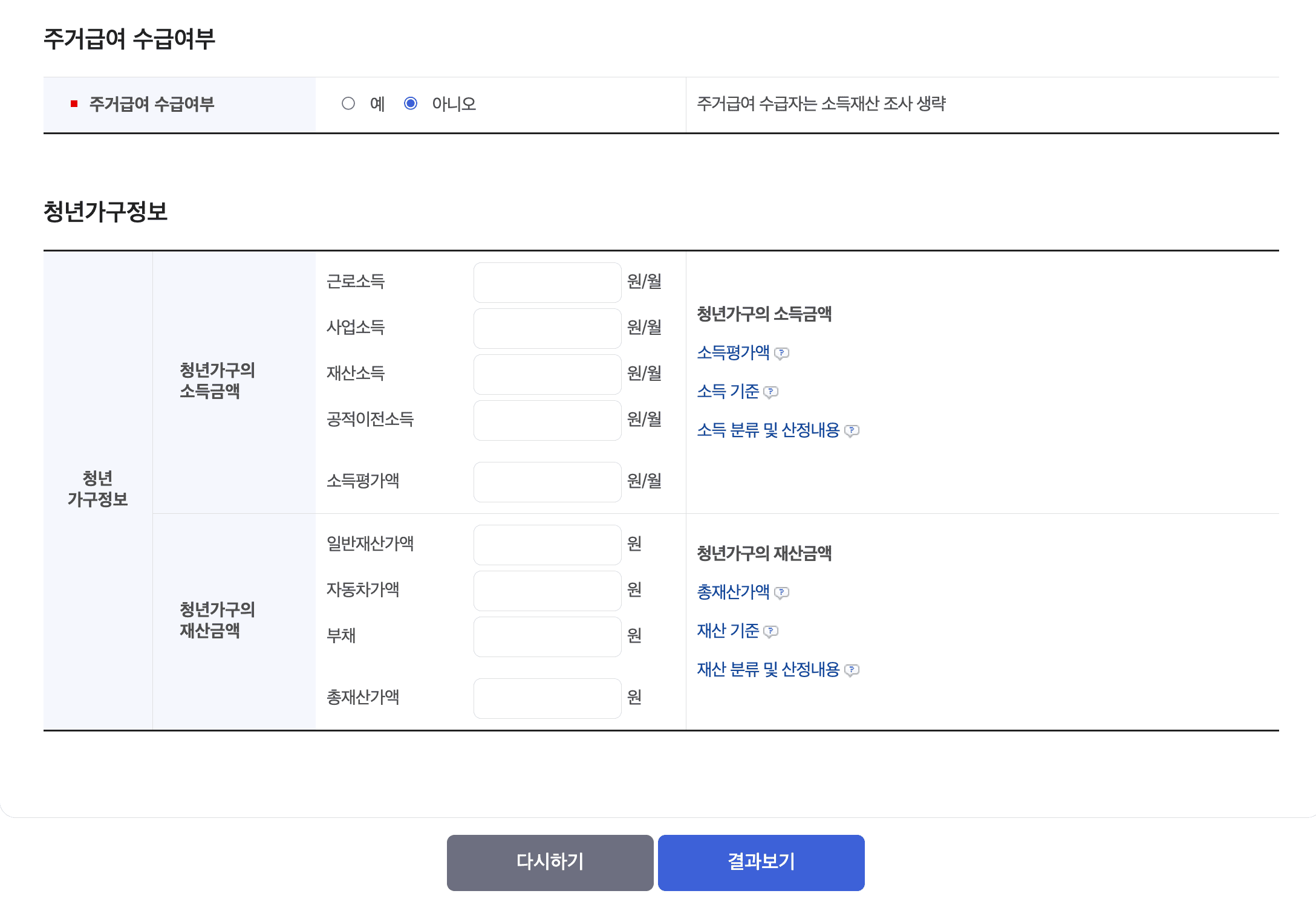Click the 총재산가액 total field
1316x908 pixels.
(x=547, y=698)
